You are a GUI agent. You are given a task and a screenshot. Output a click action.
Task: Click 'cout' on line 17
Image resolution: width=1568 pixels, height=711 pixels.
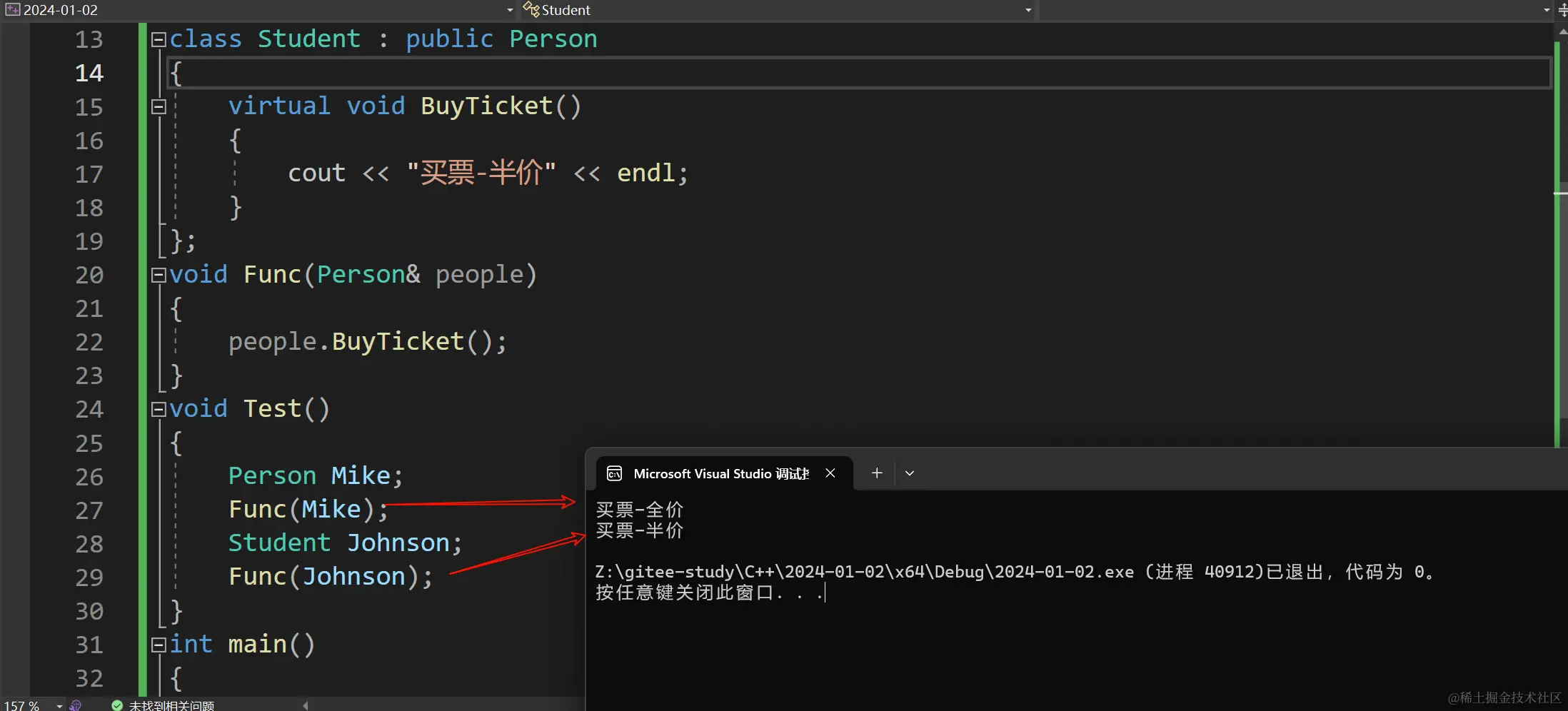(316, 173)
